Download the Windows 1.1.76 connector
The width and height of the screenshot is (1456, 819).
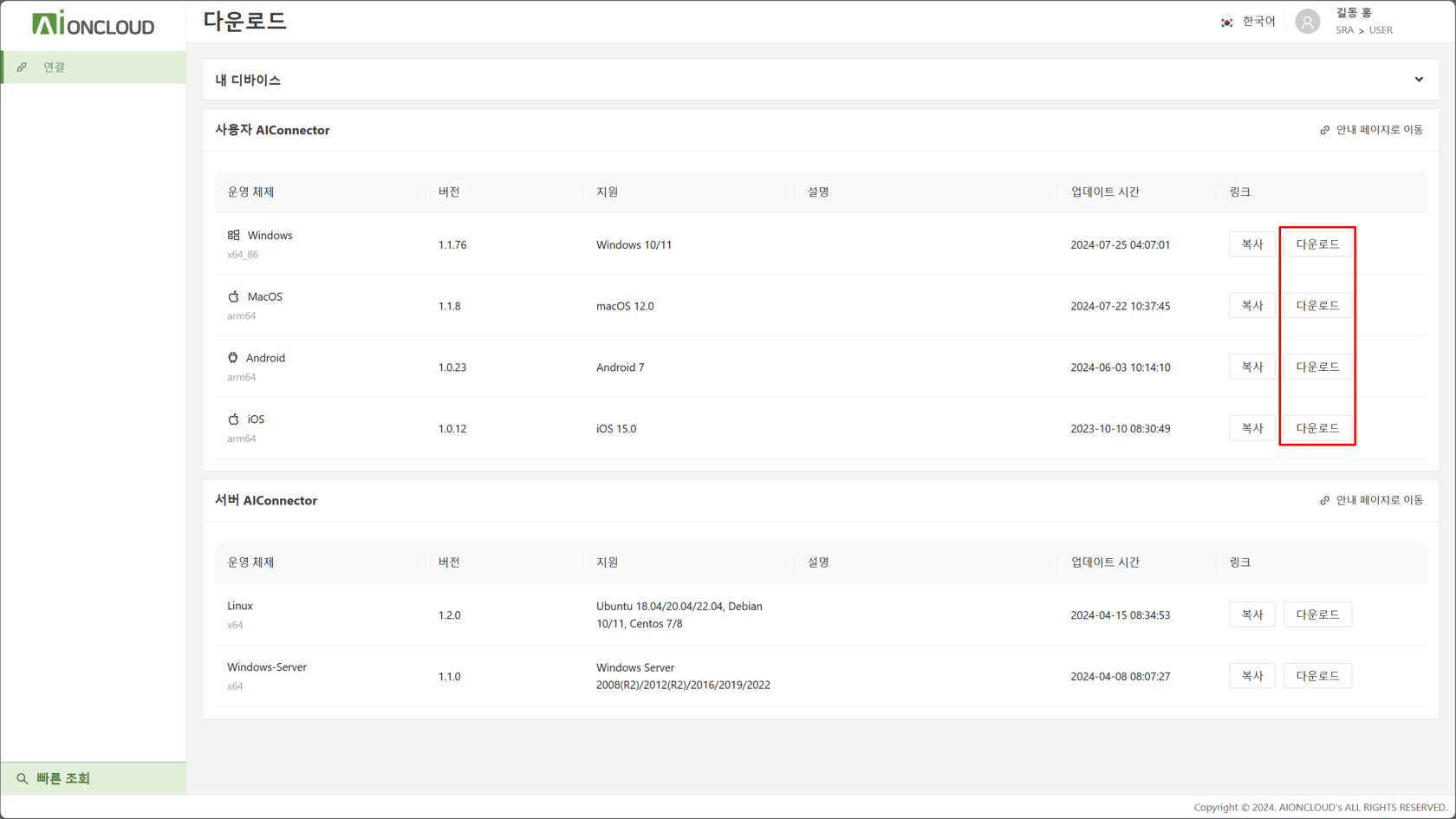(1316, 244)
